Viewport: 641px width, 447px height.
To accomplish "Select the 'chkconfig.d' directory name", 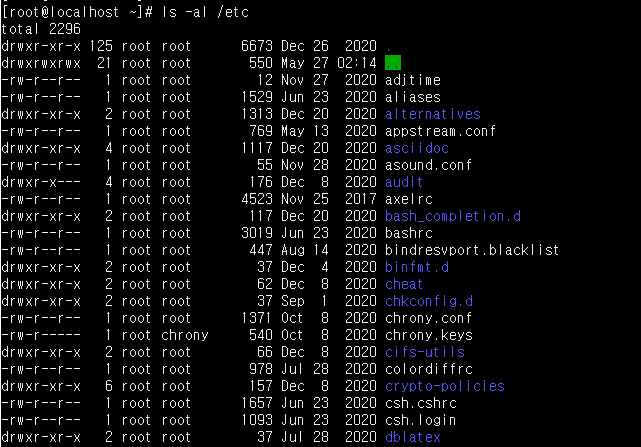I will [x=429, y=301].
